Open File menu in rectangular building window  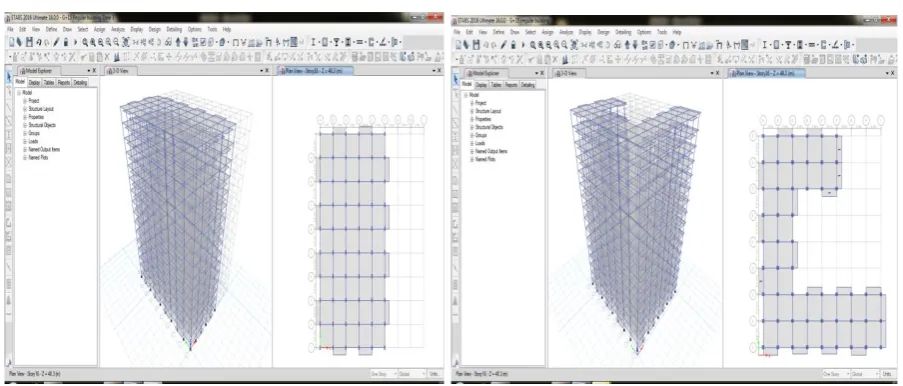coord(10,29)
